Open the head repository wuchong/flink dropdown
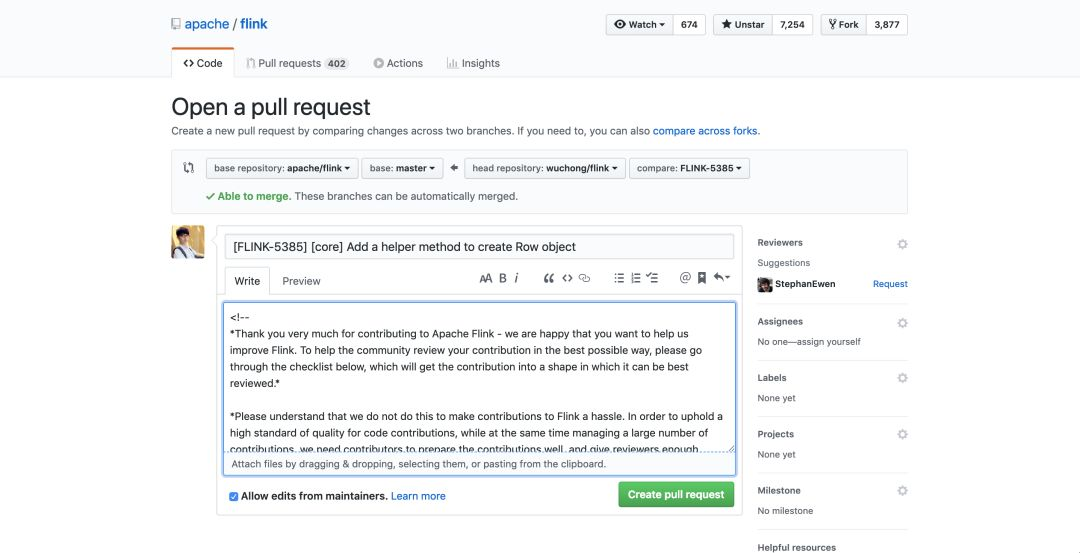 (545, 169)
